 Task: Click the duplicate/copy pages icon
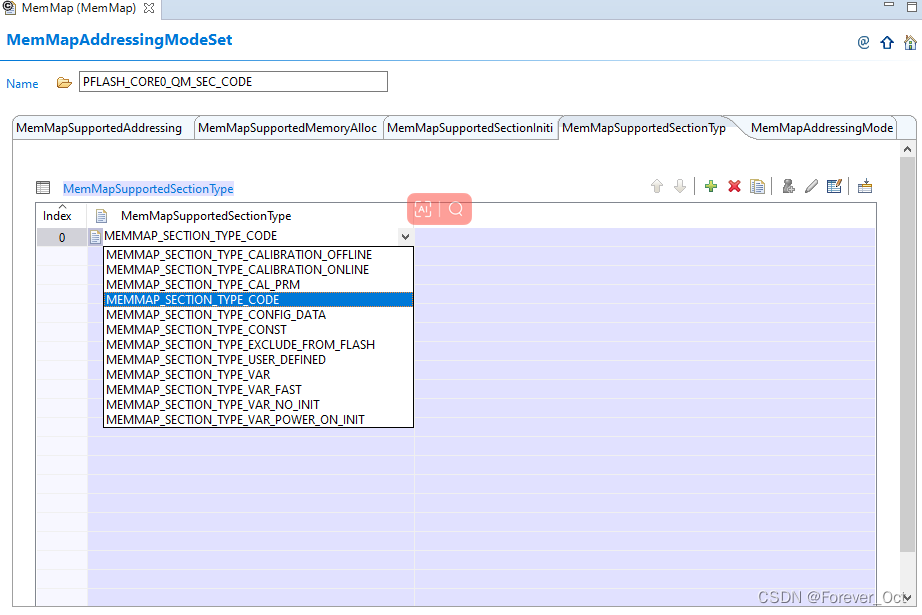[757, 186]
